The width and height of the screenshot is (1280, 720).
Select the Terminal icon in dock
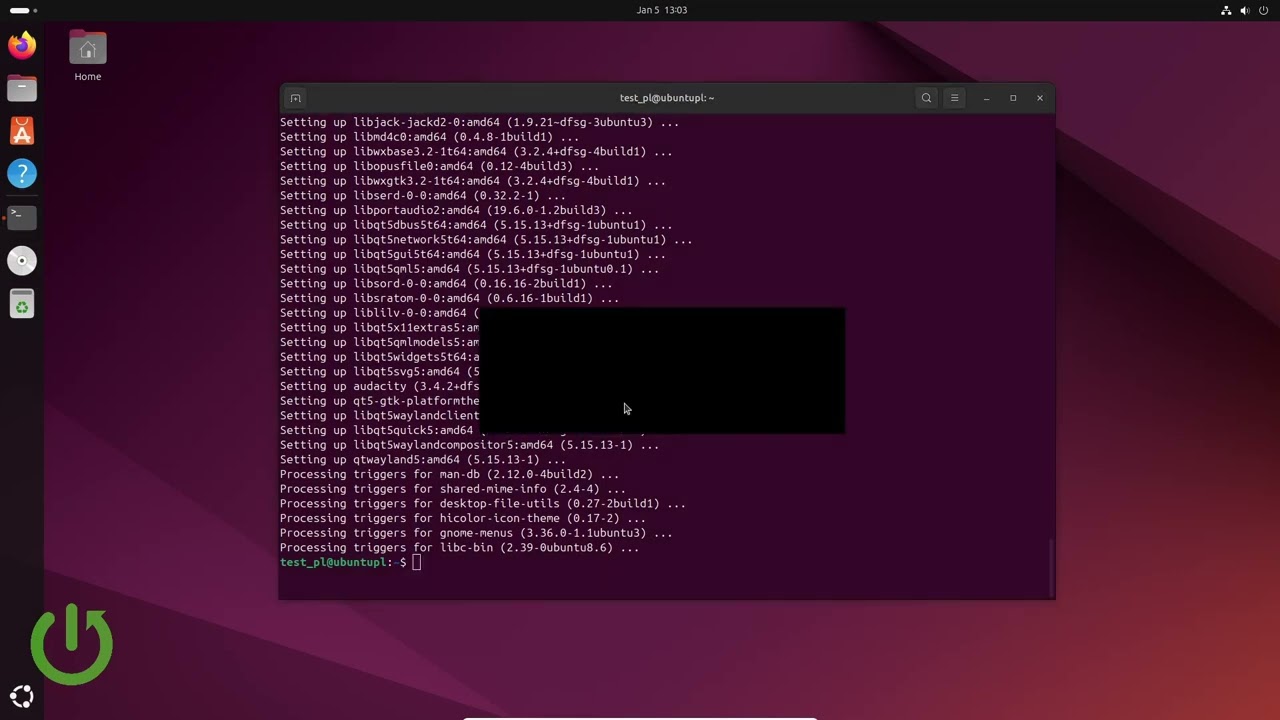[x=22, y=217]
